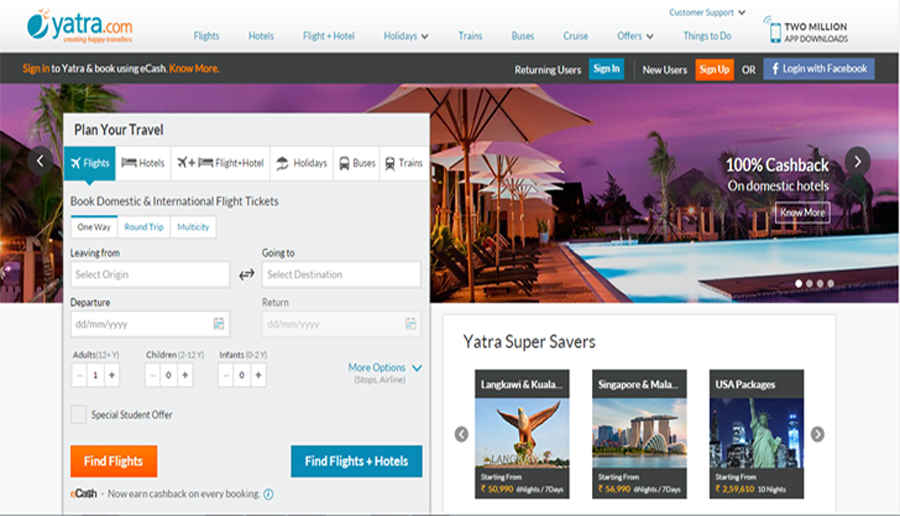Click the swap origin and destination arrows
The image size is (900, 516).
(246, 274)
